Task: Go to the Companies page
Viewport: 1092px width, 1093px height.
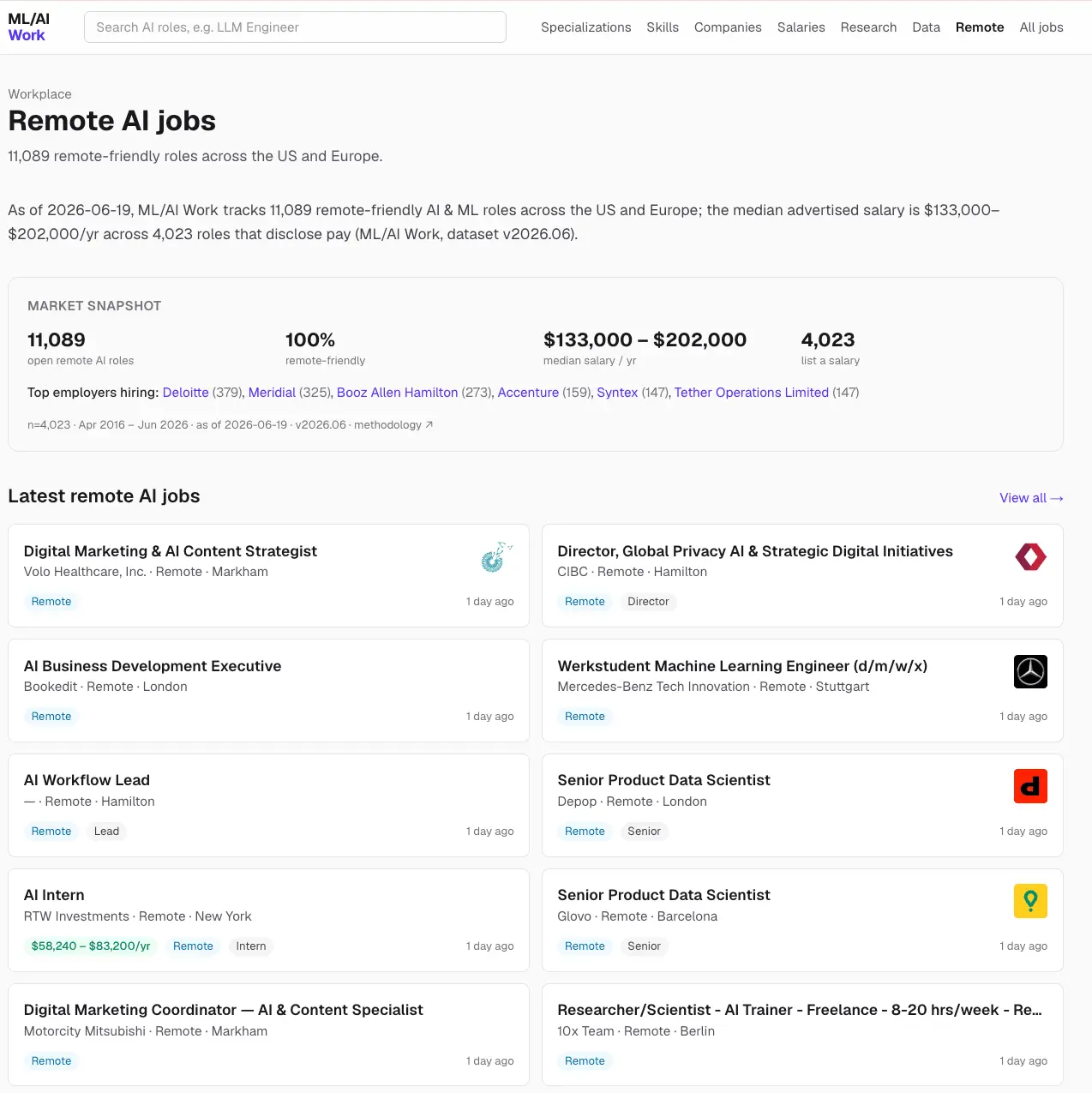Action: tap(728, 27)
